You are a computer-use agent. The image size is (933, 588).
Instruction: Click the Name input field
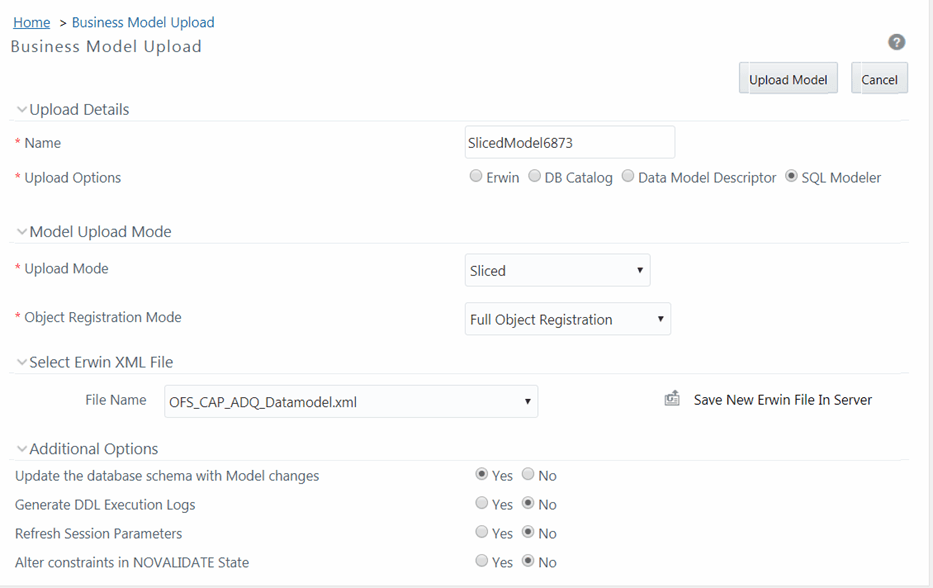(x=569, y=142)
